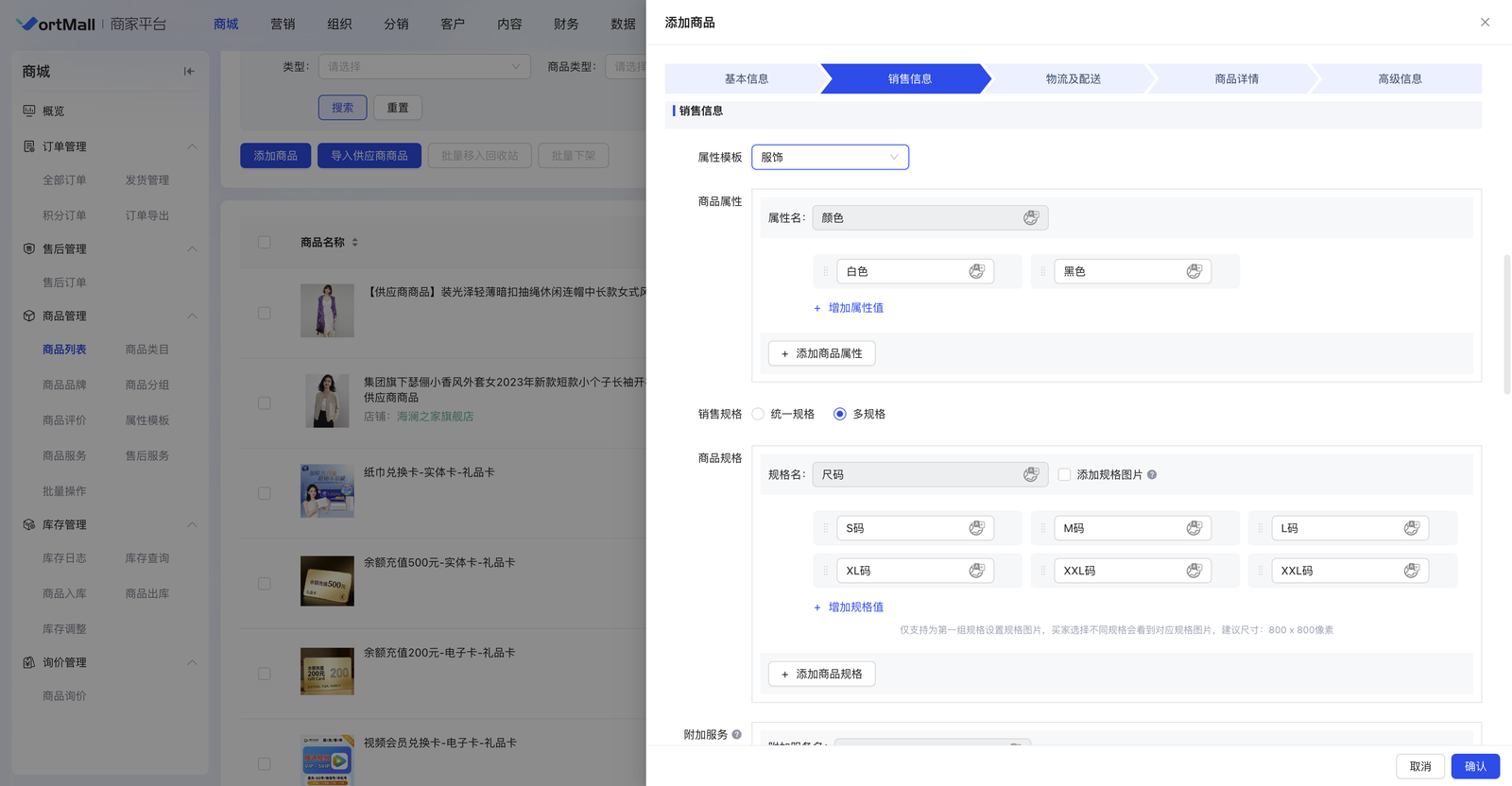Switch to the 物流及配送 step tab
Image resolution: width=1512 pixels, height=786 pixels.
tap(1073, 79)
